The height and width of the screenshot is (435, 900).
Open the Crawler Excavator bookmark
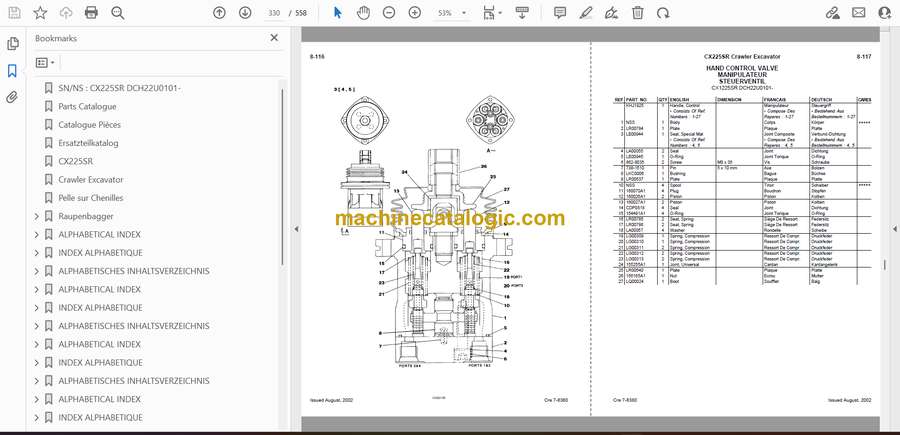click(90, 180)
